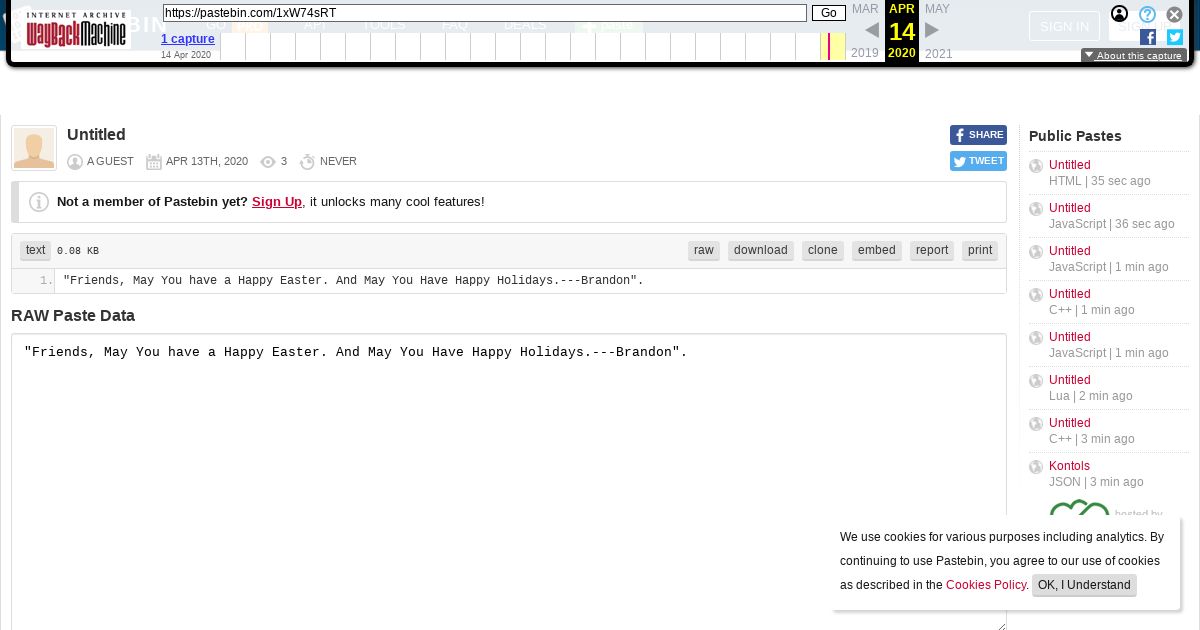Screen dimensions: 1200x630
Task: Click the DEALS menu item in header
Action: [x=525, y=25]
